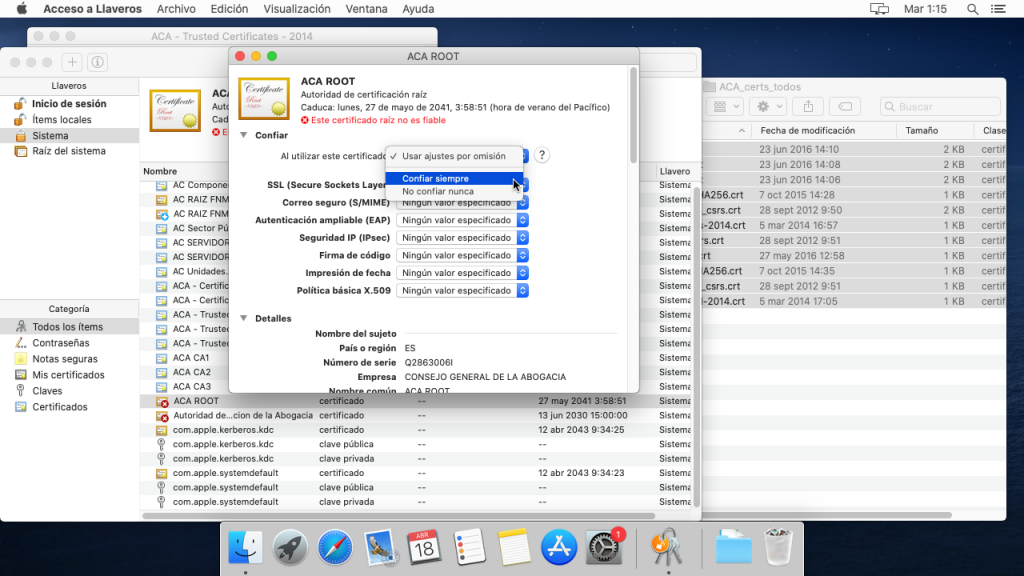Image resolution: width=1024 pixels, height=576 pixels.
Task: Show 'Todos los ítems' category
Action: tap(69, 327)
